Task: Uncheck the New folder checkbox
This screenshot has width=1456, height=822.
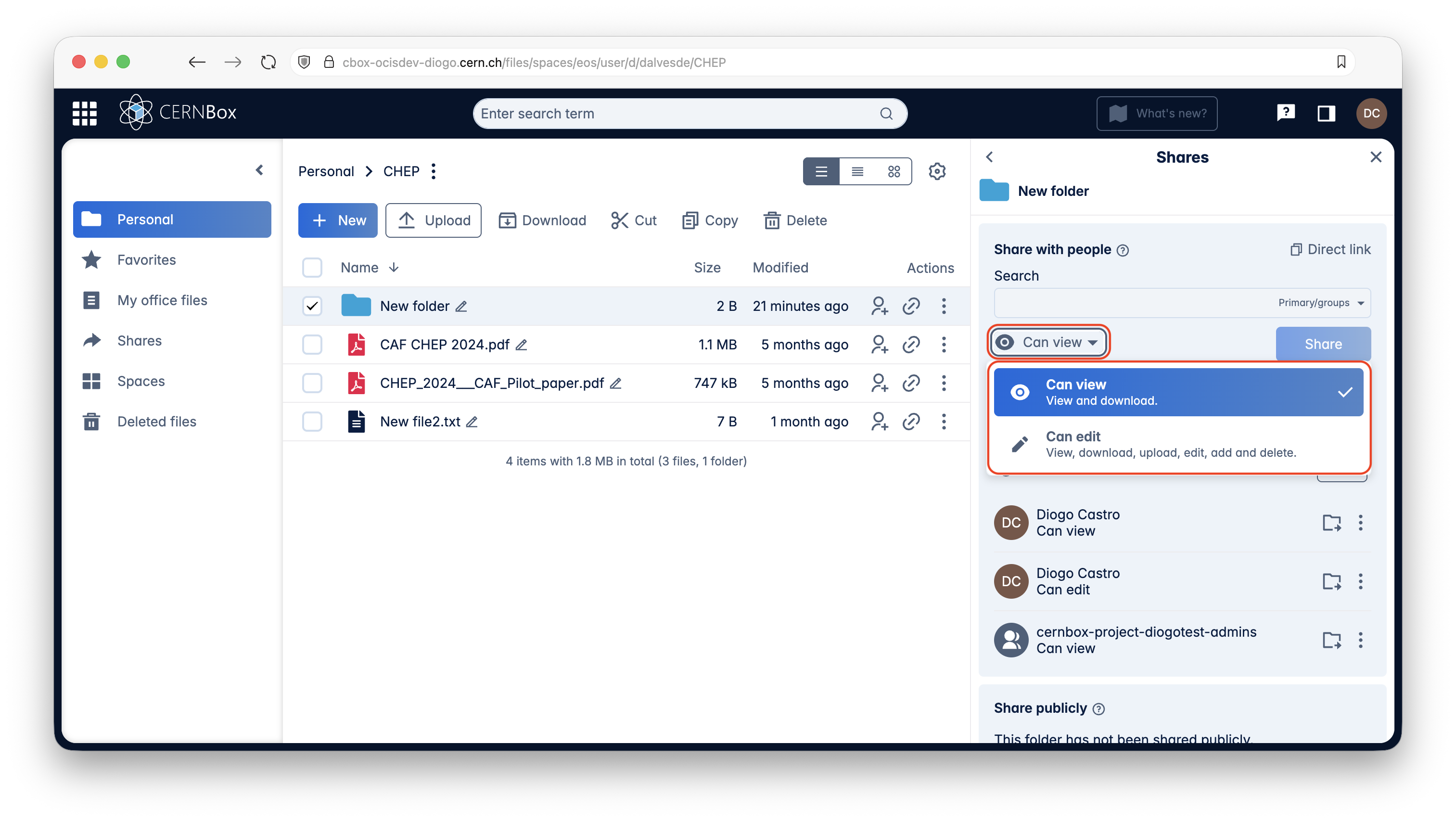Action: [312, 306]
